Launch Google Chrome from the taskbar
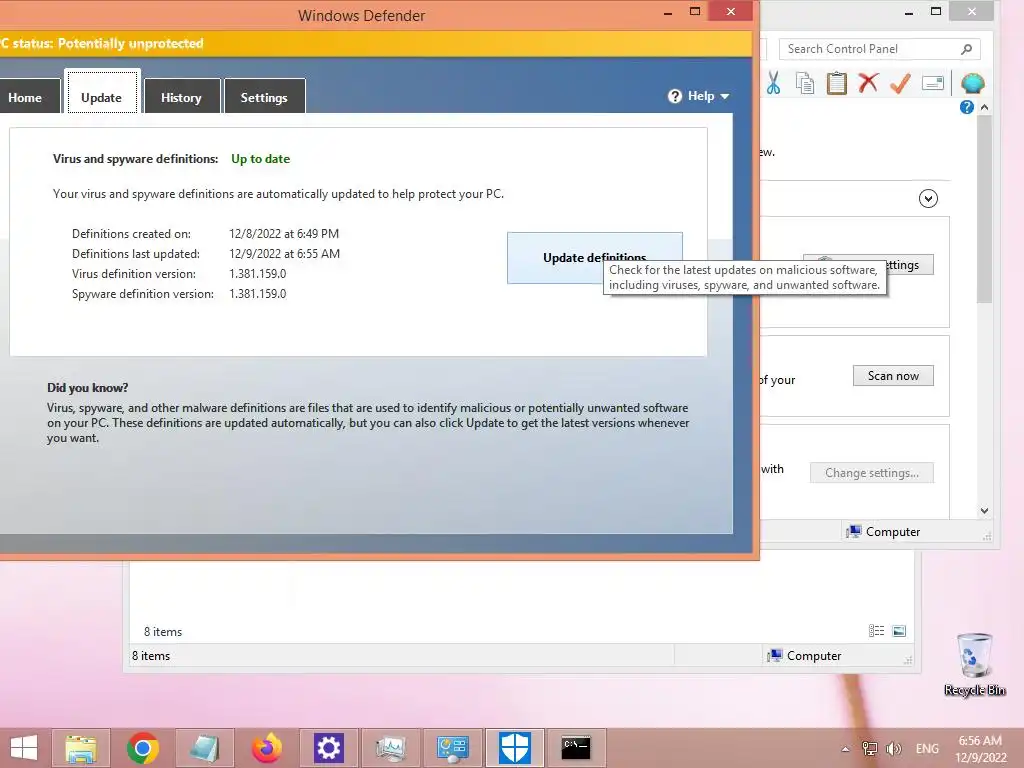 (x=143, y=748)
